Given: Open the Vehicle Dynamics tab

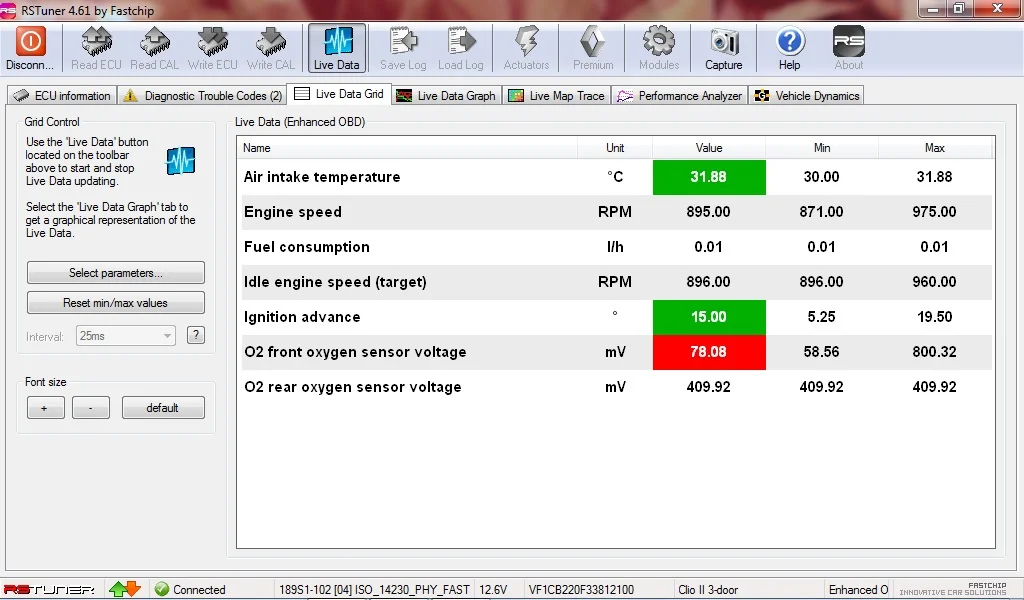Looking at the screenshot, I should point(807,95).
